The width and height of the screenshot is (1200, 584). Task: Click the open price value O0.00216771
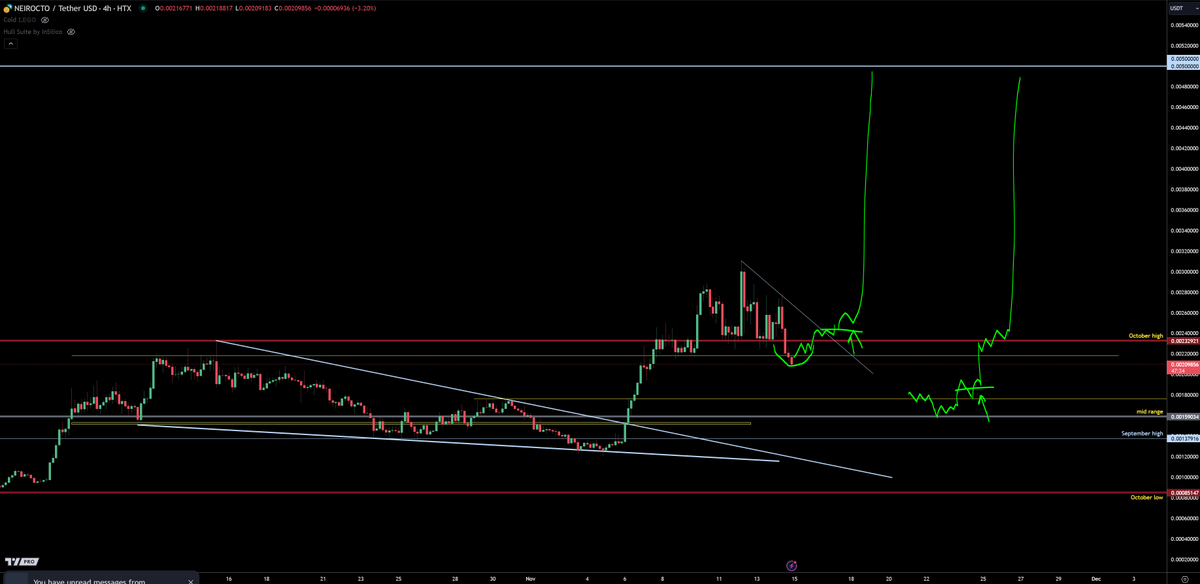click(176, 8)
